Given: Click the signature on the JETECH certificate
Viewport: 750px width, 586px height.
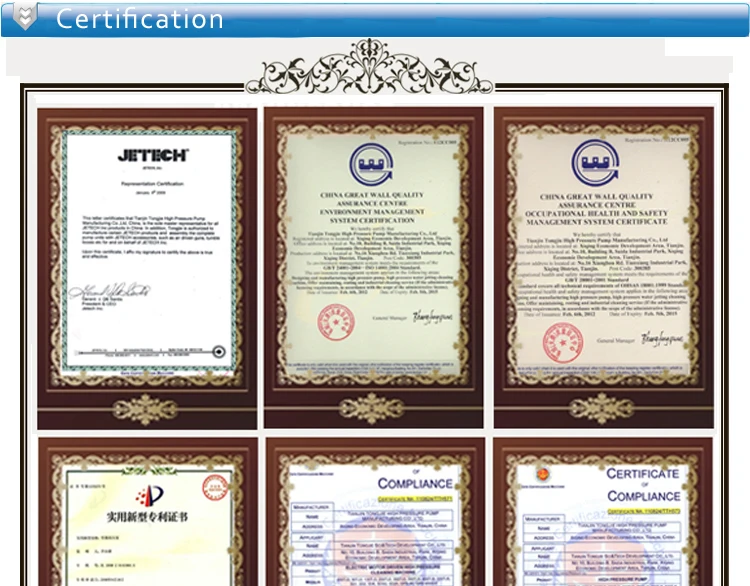Looking at the screenshot, I should [x=109, y=290].
